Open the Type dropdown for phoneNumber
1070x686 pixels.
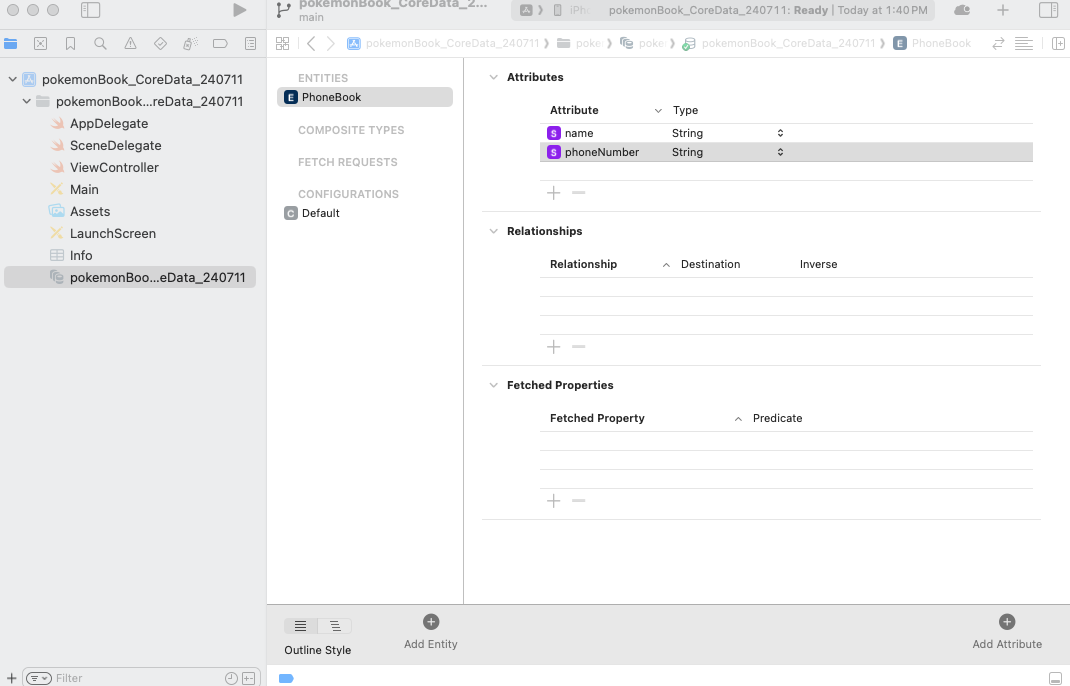pyautogui.click(x=780, y=152)
